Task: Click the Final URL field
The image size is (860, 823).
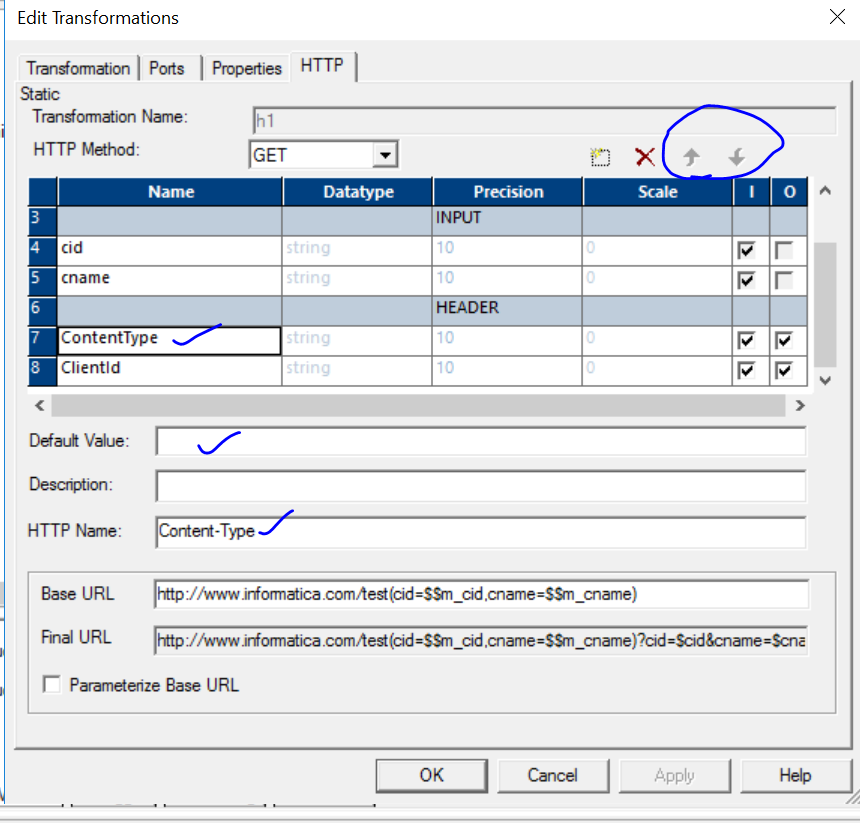Action: (481, 640)
